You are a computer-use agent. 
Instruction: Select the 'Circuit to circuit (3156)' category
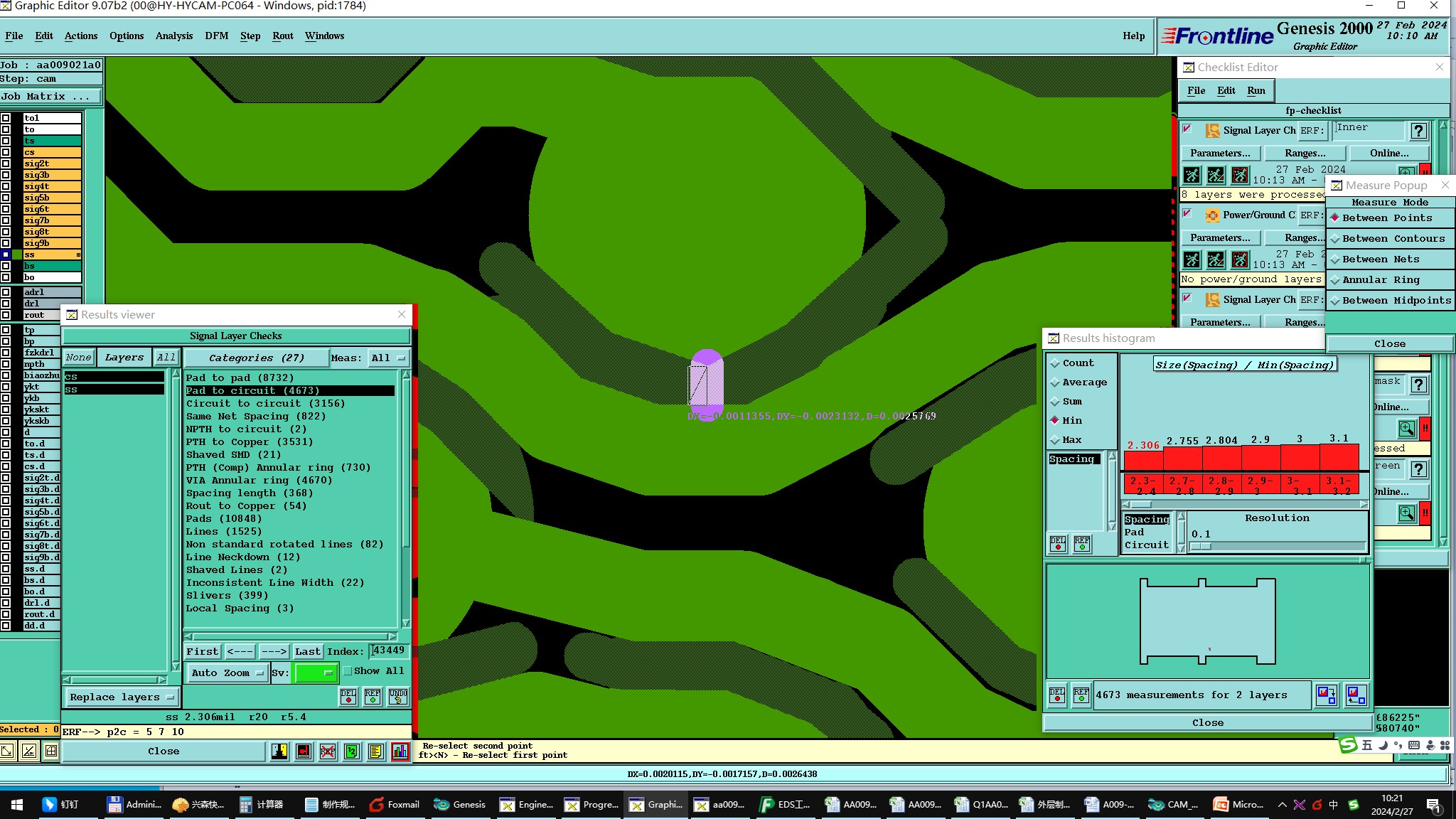(265, 403)
